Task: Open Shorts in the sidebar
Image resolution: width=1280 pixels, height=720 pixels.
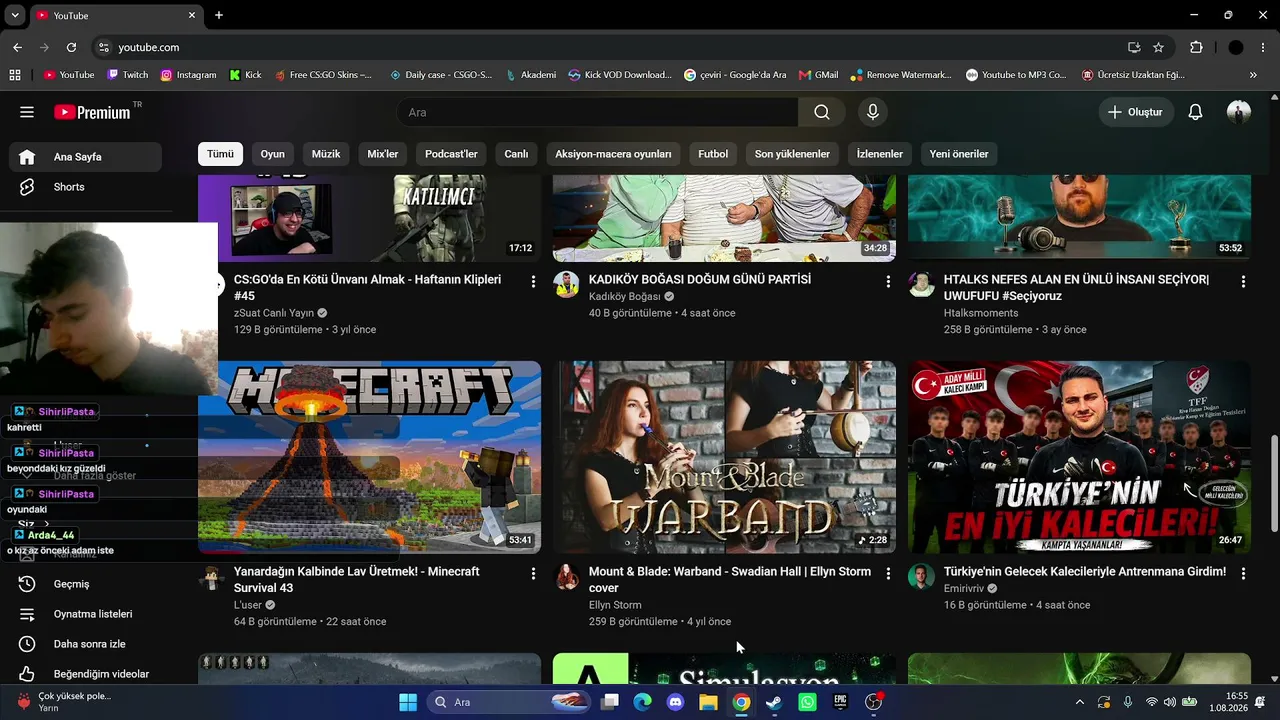Action: click(x=85, y=187)
